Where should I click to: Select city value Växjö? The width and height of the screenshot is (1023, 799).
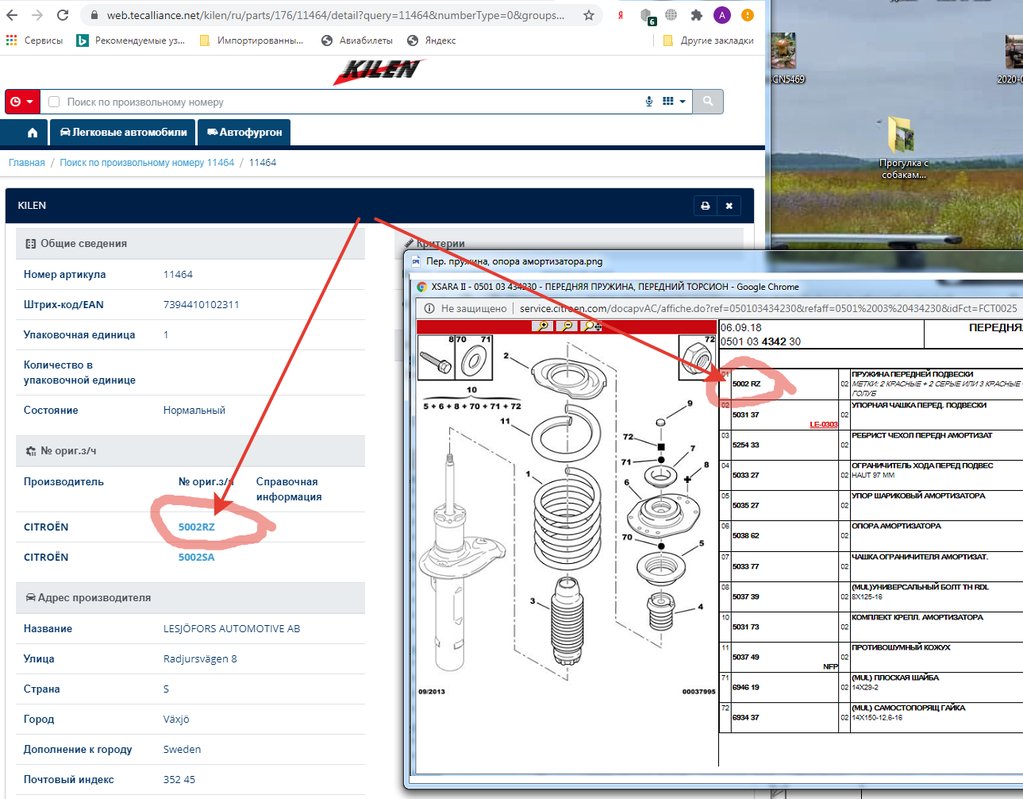click(176, 719)
